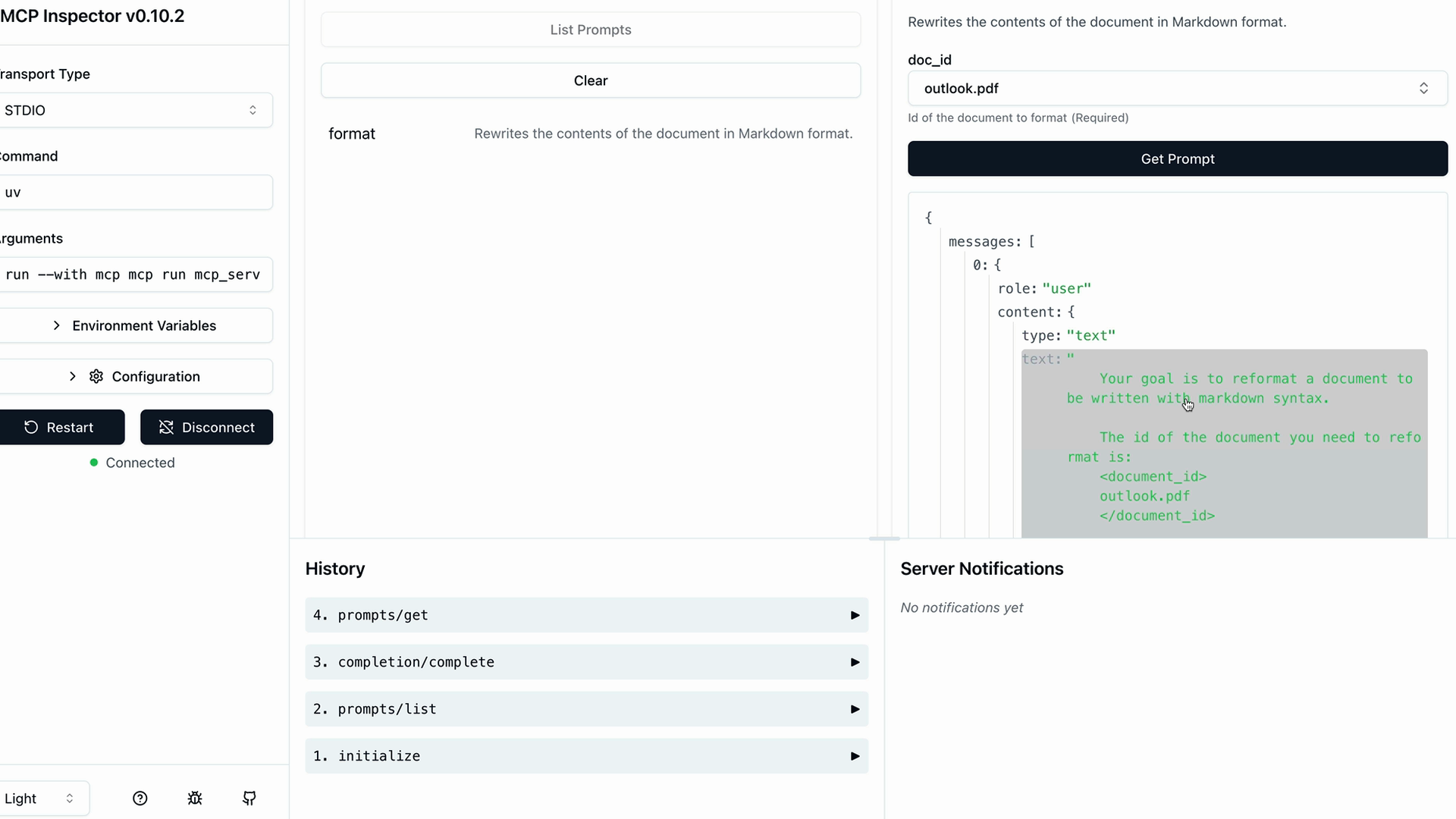Click the MCP Inspector v0.10.2 title

coord(92,16)
